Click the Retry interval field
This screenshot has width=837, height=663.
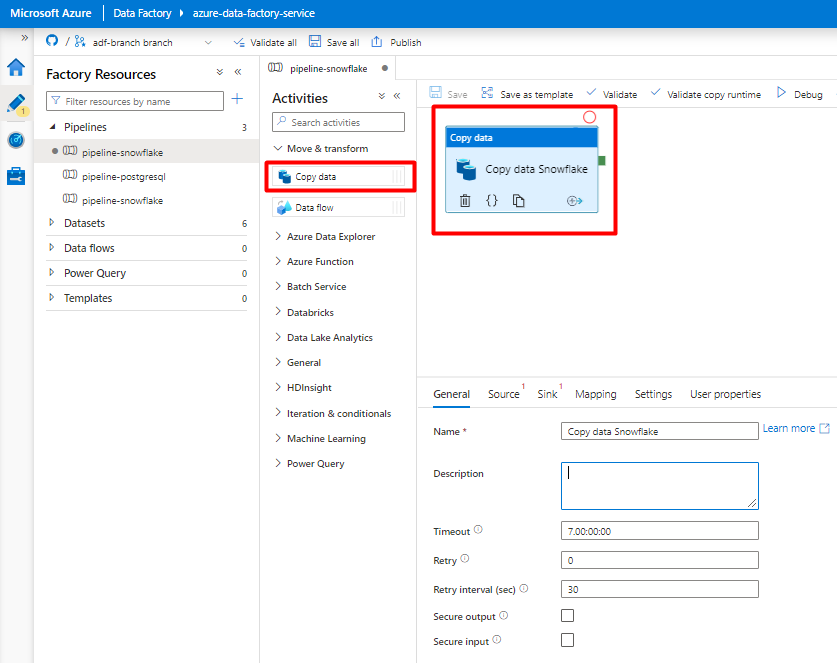pyautogui.click(x=660, y=589)
